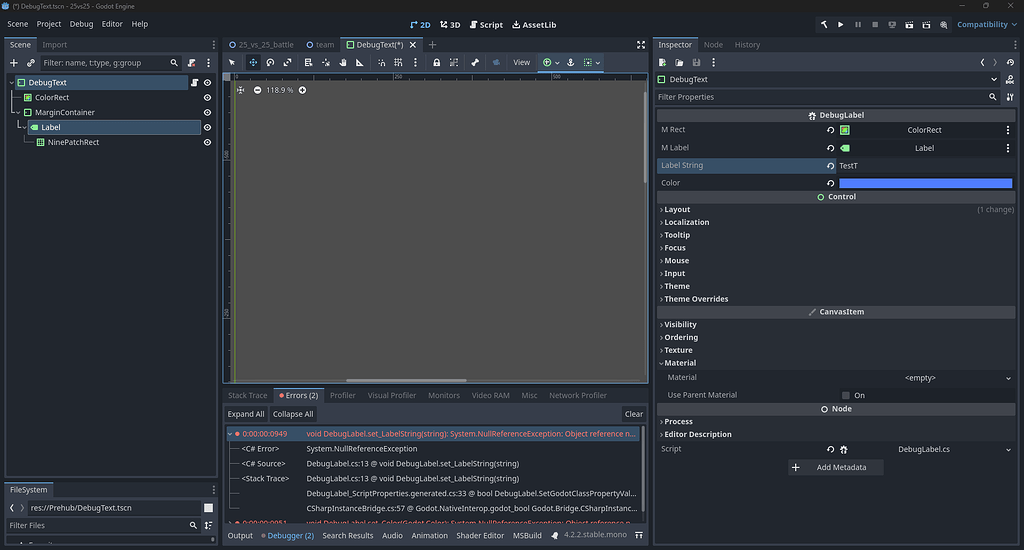Switch to the Node dock tab
Screen dimensions: 1024x550
click(x=713, y=45)
